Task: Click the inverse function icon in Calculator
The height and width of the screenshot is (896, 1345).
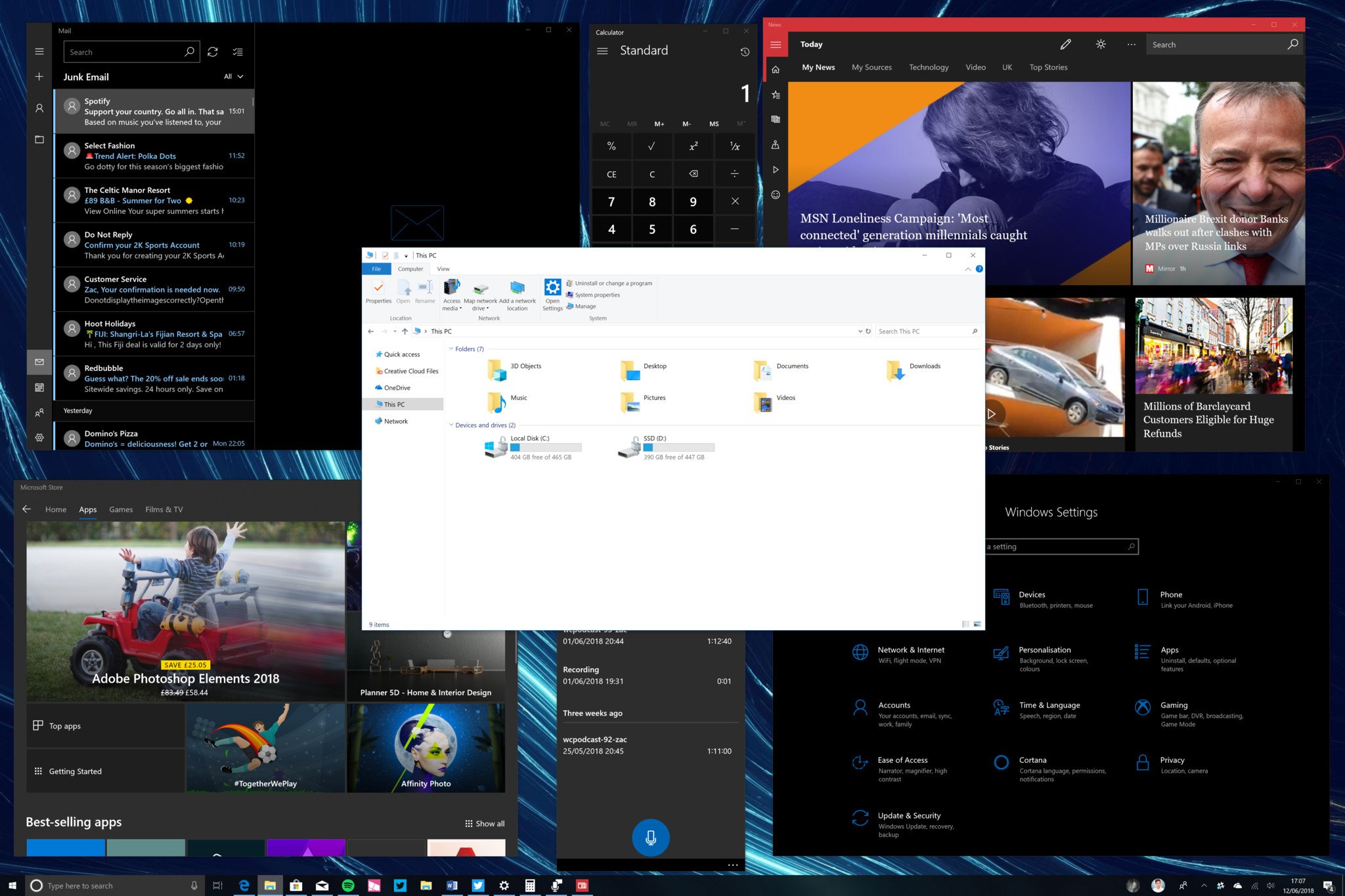Action: tap(734, 147)
